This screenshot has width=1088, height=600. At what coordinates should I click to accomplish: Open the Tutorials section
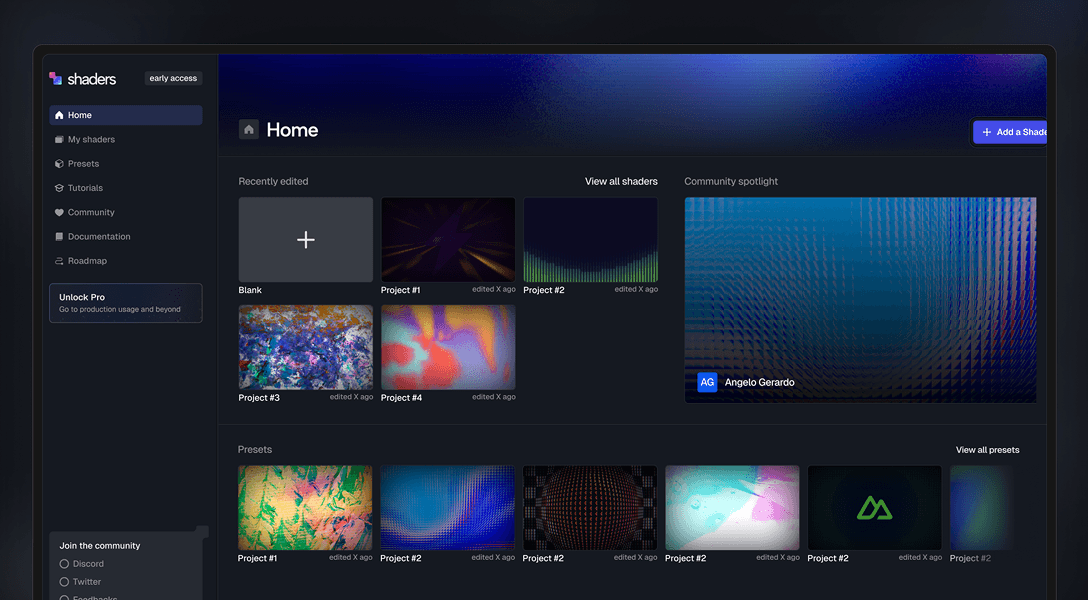(x=126, y=188)
